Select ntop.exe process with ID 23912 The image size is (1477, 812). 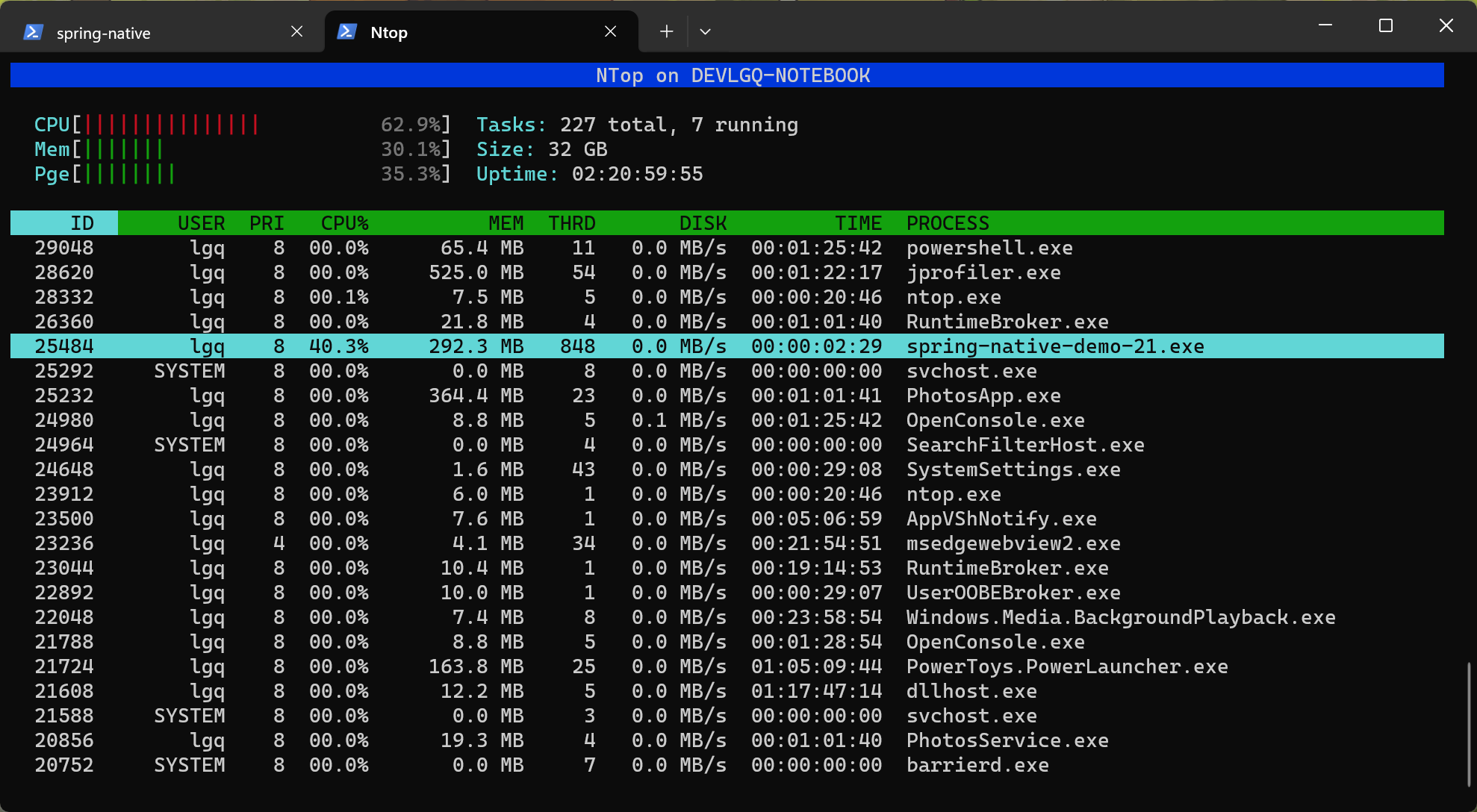point(727,494)
